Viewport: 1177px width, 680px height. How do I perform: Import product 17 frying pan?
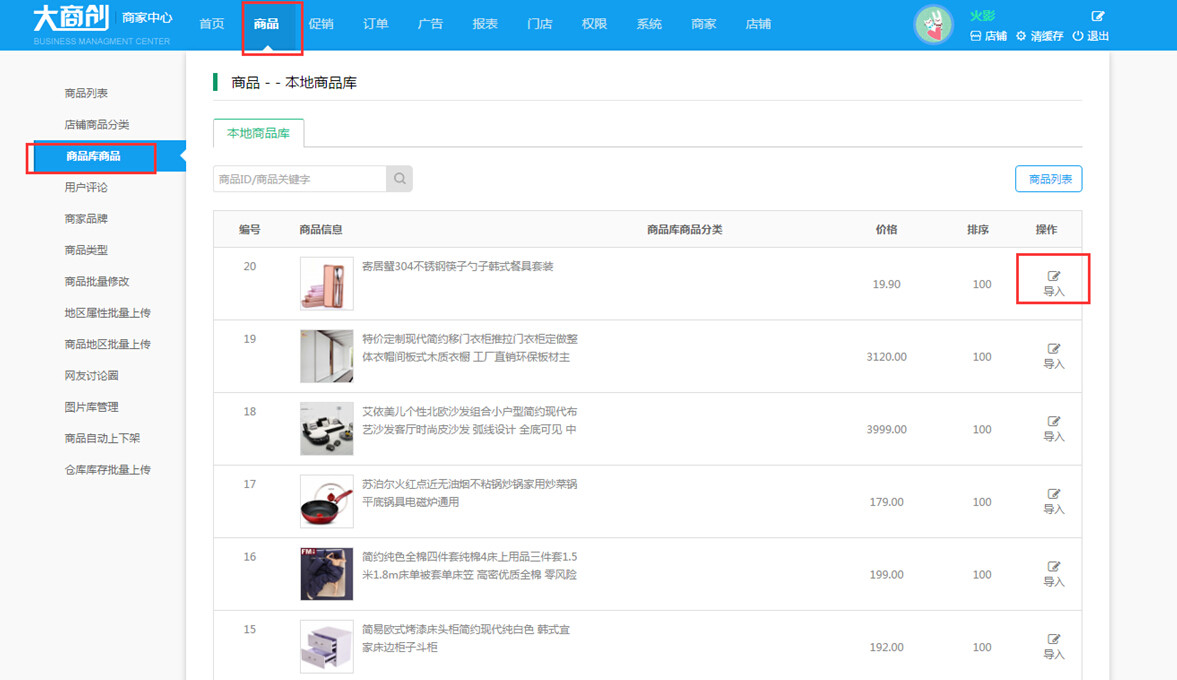pyautogui.click(x=1053, y=495)
